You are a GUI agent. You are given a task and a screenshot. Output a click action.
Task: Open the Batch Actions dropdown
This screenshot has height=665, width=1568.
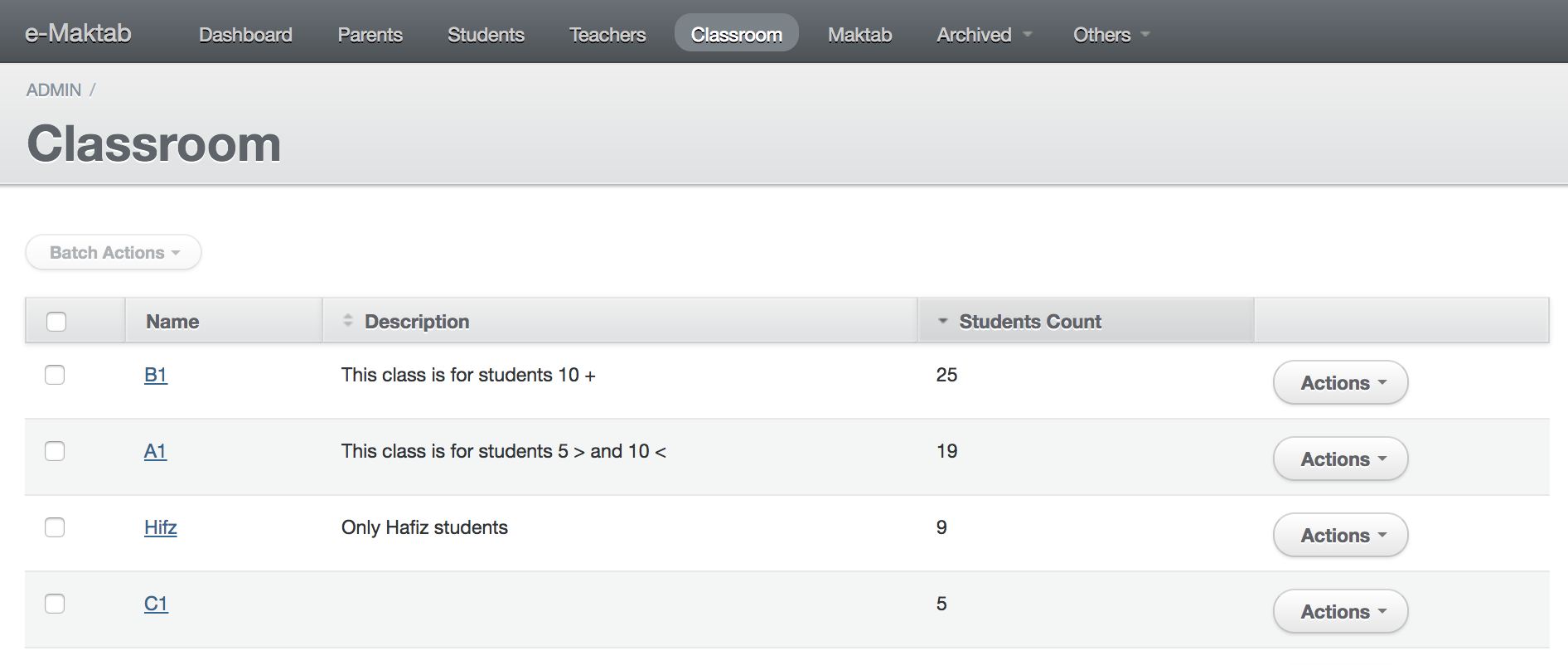coord(114,253)
